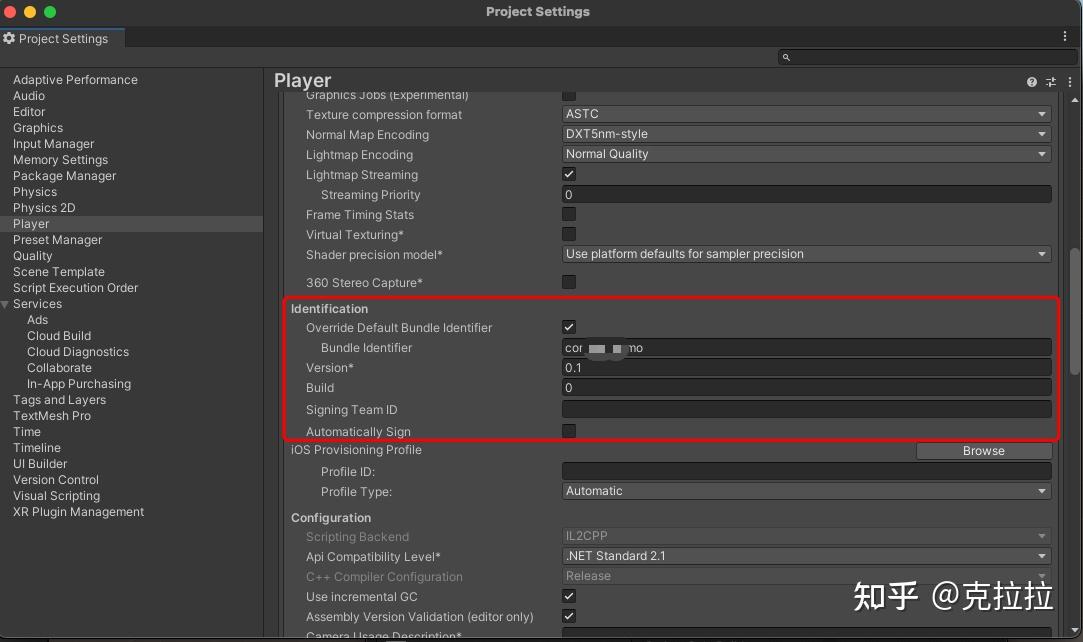Viewport: 1083px width, 642px height.
Task: Open the Player settings help icon
Action: pos(1031,82)
